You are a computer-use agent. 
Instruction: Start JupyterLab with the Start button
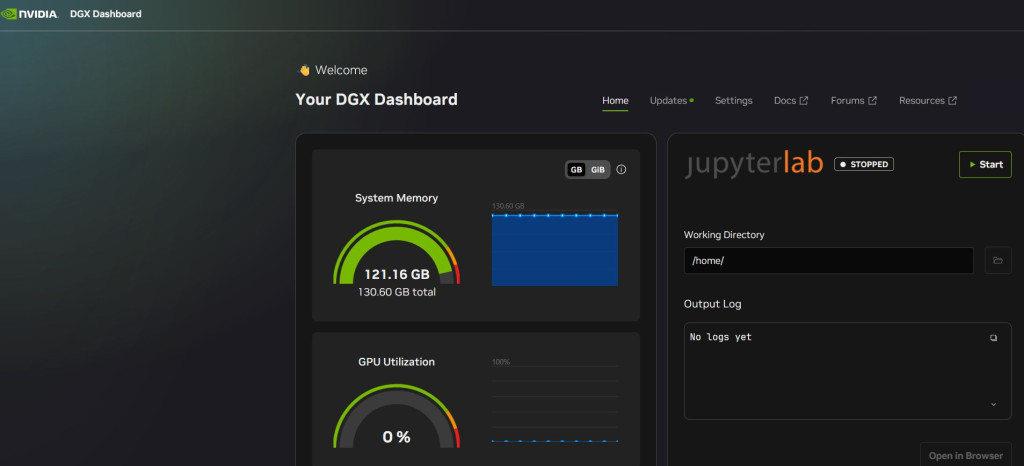click(x=985, y=164)
